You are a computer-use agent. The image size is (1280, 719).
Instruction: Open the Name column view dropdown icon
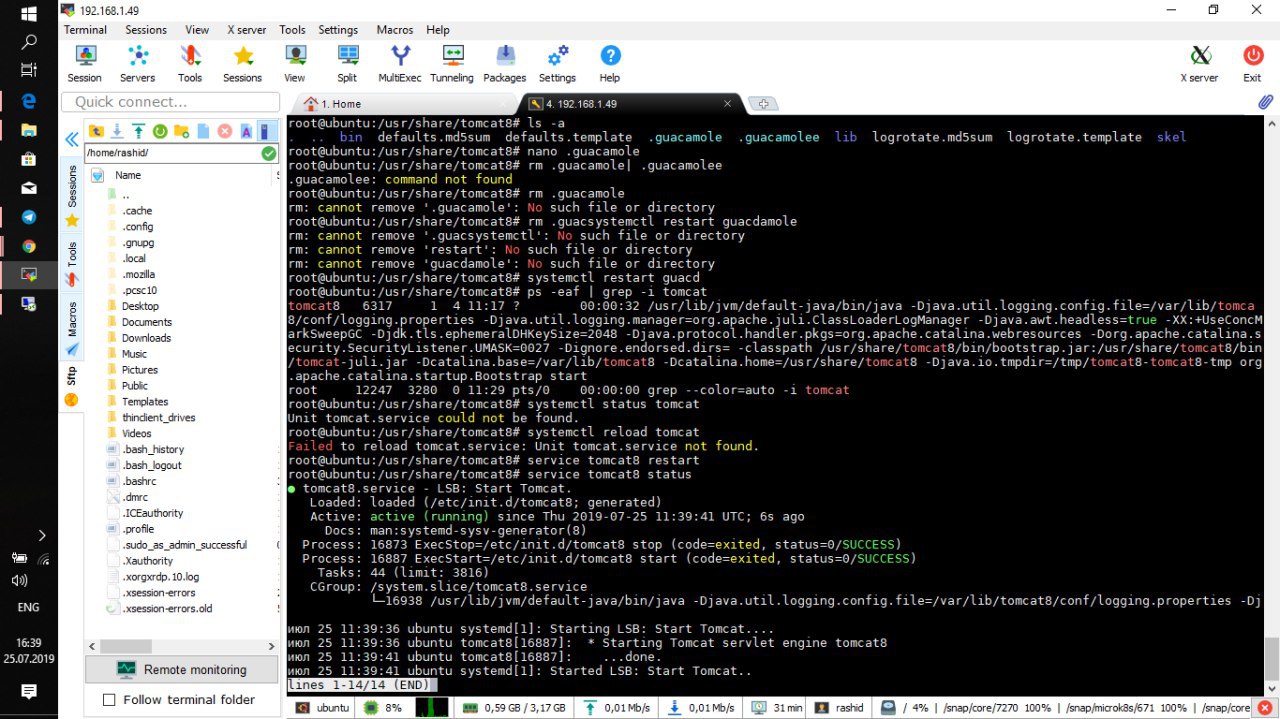pyautogui.click(x=97, y=175)
